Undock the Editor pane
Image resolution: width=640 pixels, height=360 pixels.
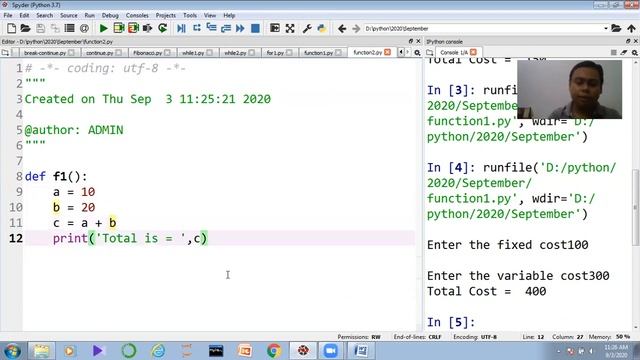pyautogui.click(x=411, y=41)
